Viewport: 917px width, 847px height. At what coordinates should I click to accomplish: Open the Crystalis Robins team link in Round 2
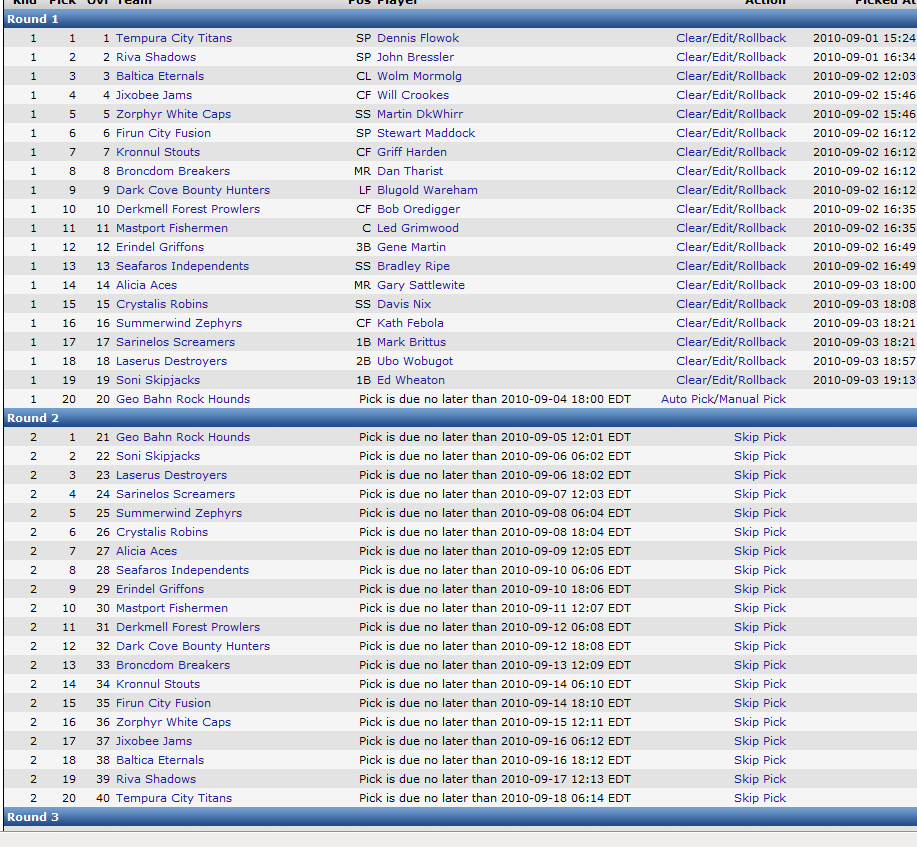(162, 532)
